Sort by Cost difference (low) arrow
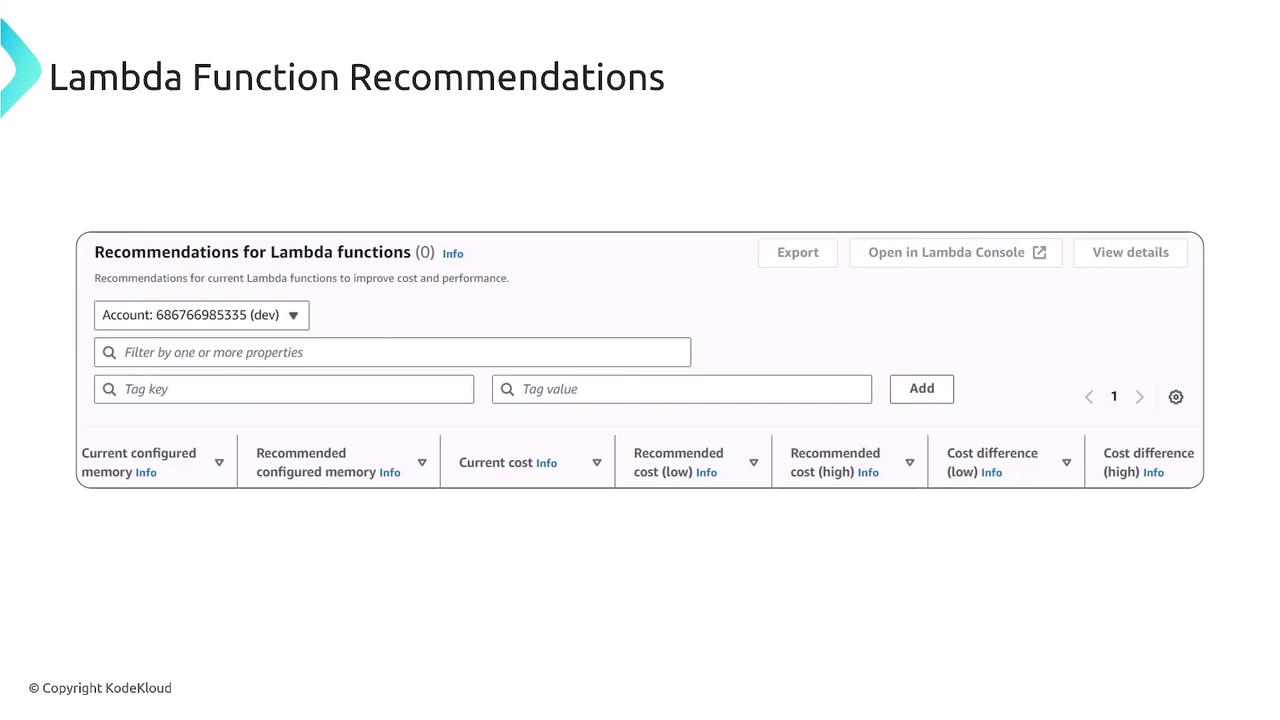1280x720 pixels. (x=1067, y=463)
